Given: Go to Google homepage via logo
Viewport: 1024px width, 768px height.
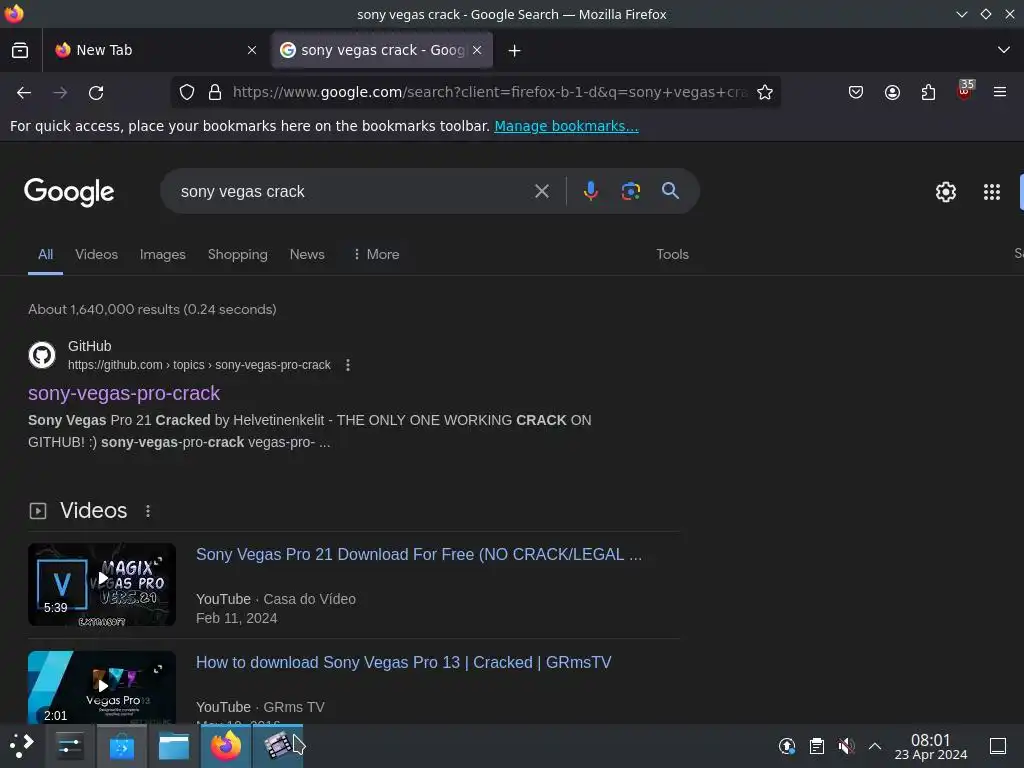Looking at the screenshot, I should pos(69,192).
